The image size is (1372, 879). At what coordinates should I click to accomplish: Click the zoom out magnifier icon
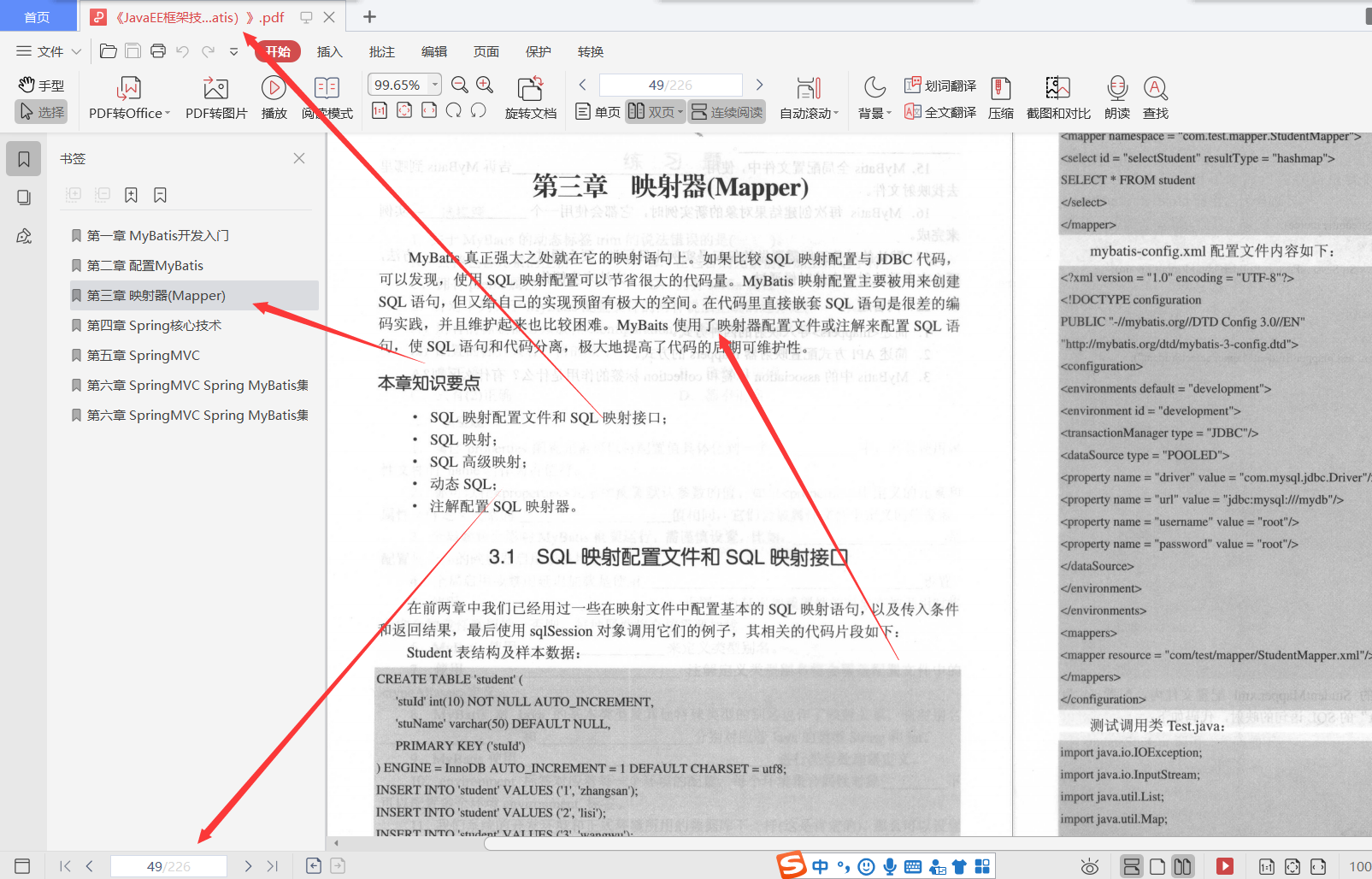pos(460,85)
